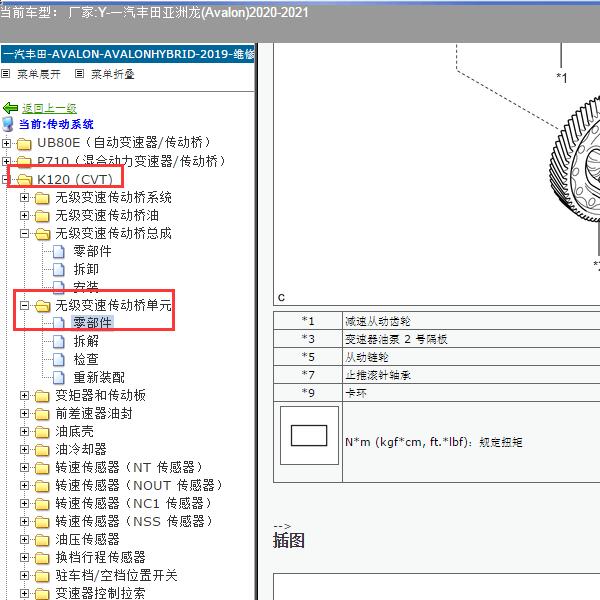The height and width of the screenshot is (600, 600).
Task: Collapse 无级变速传动桥总成 node
Action: point(24,233)
